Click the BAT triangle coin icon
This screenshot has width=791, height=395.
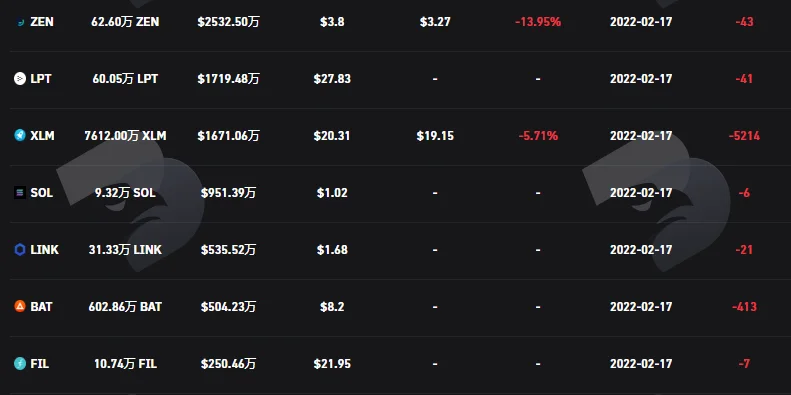pyautogui.click(x=20, y=307)
